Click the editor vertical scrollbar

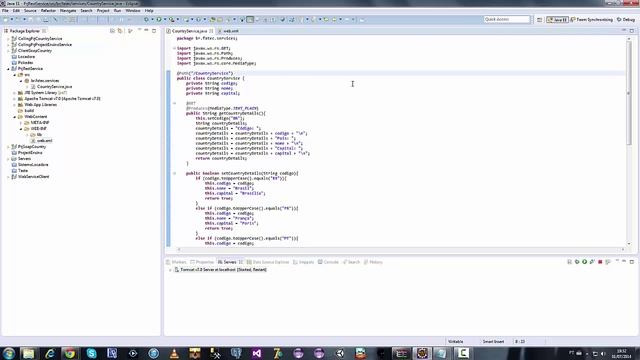(629, 92)
